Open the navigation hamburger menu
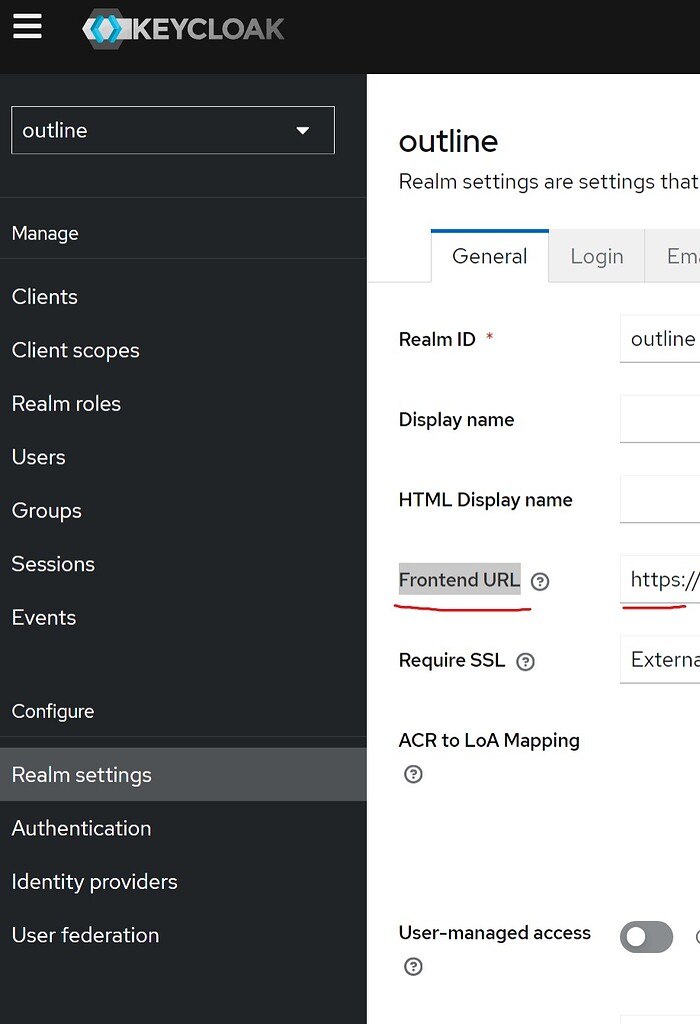Screen dimensions: 700x1024 (27, 27)
